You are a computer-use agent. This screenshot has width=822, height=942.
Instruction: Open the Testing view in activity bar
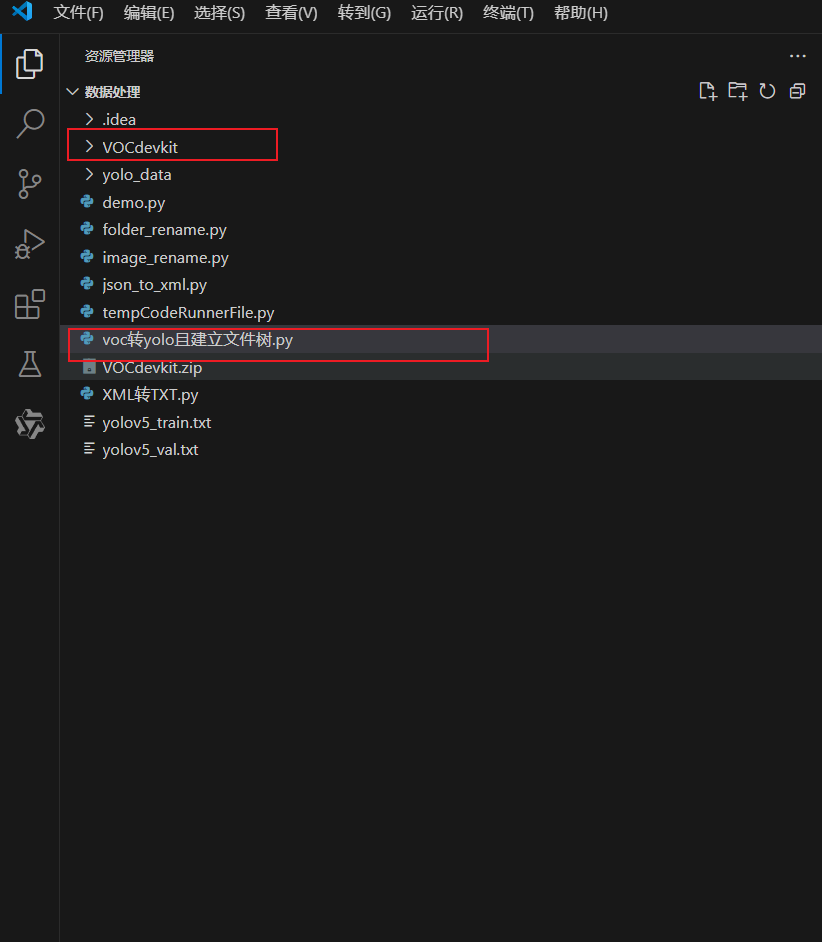(x=29, y=364)
